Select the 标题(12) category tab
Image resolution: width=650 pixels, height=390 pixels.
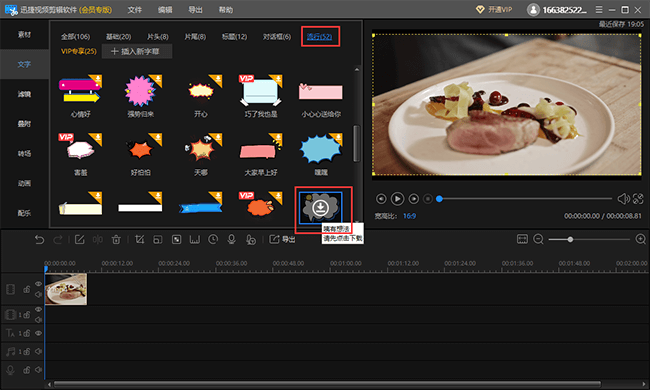(234, 36)
